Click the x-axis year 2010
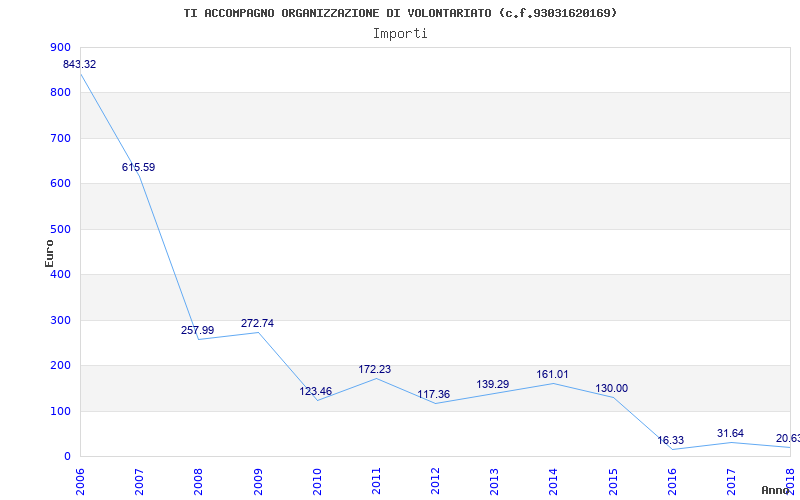This screenshot has height=500, width=800. (x=317, y=482)
